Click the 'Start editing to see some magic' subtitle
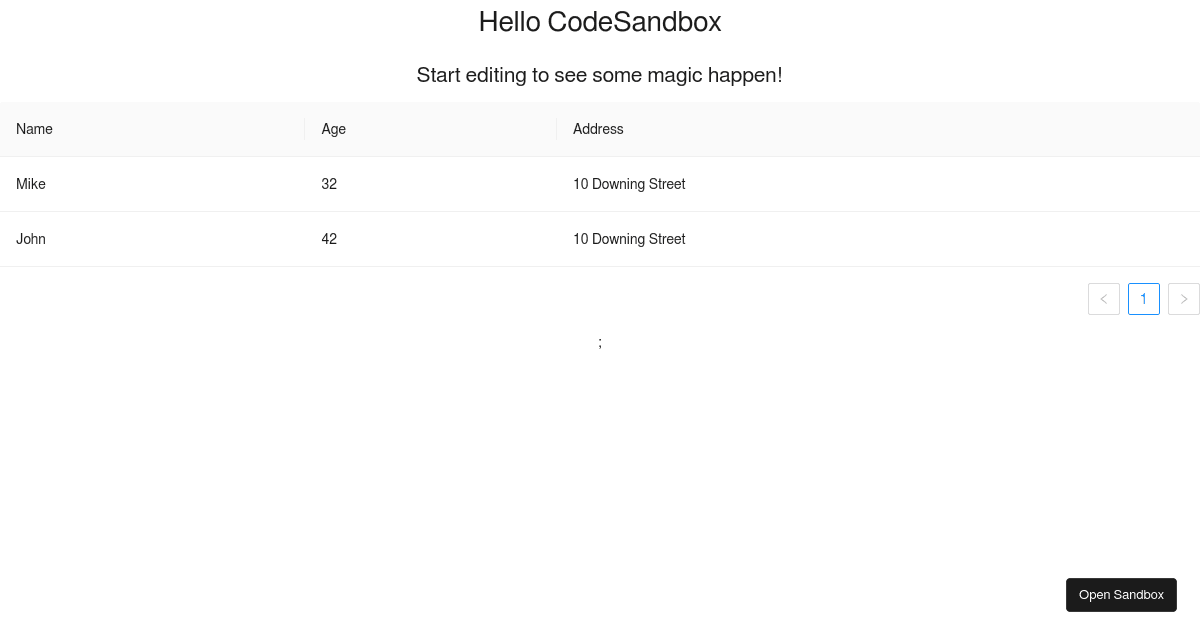The image size is (1200, 630). [600, 75]
